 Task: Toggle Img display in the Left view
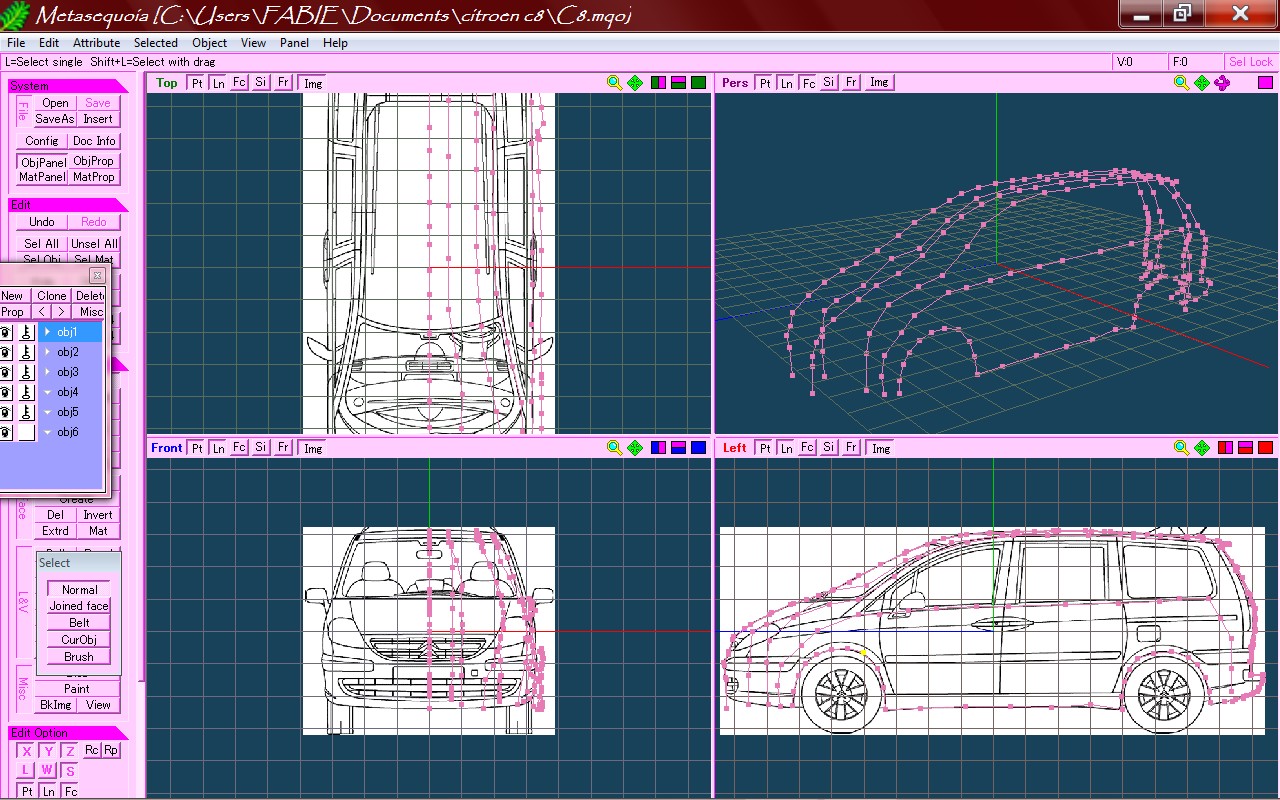tap(880, 448)
